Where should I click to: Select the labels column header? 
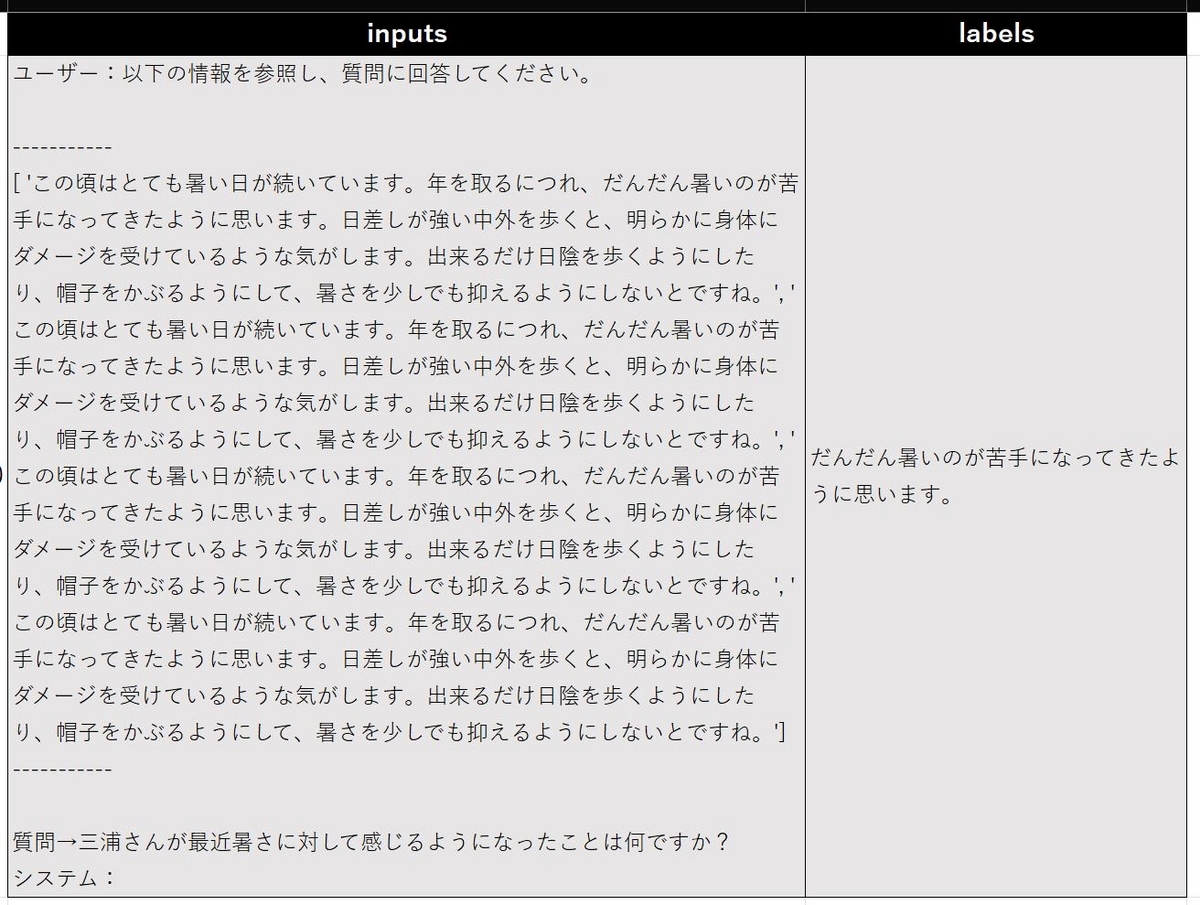(x=996, y=33)
